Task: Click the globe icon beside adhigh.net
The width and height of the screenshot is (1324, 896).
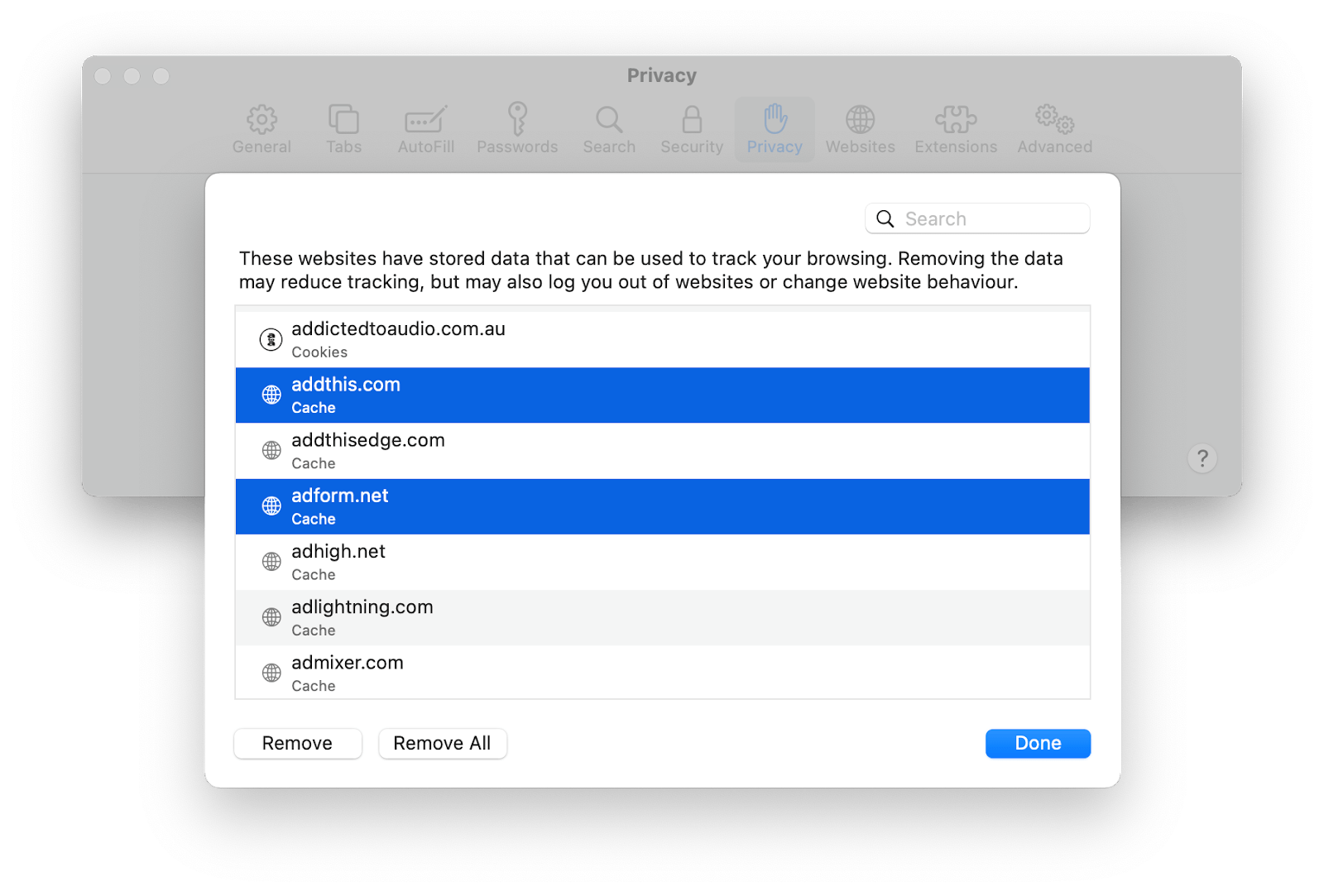Action: point(271,561)
